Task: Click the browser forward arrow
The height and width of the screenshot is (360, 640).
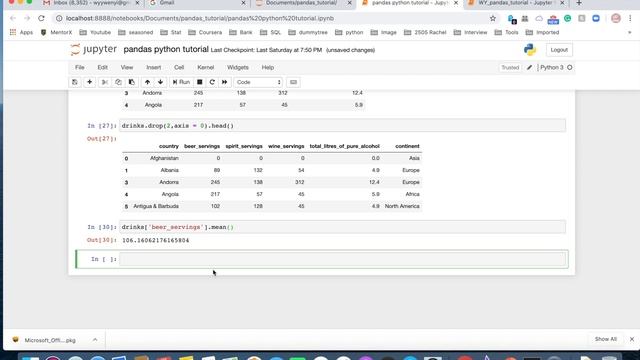Action: [27, 18]
